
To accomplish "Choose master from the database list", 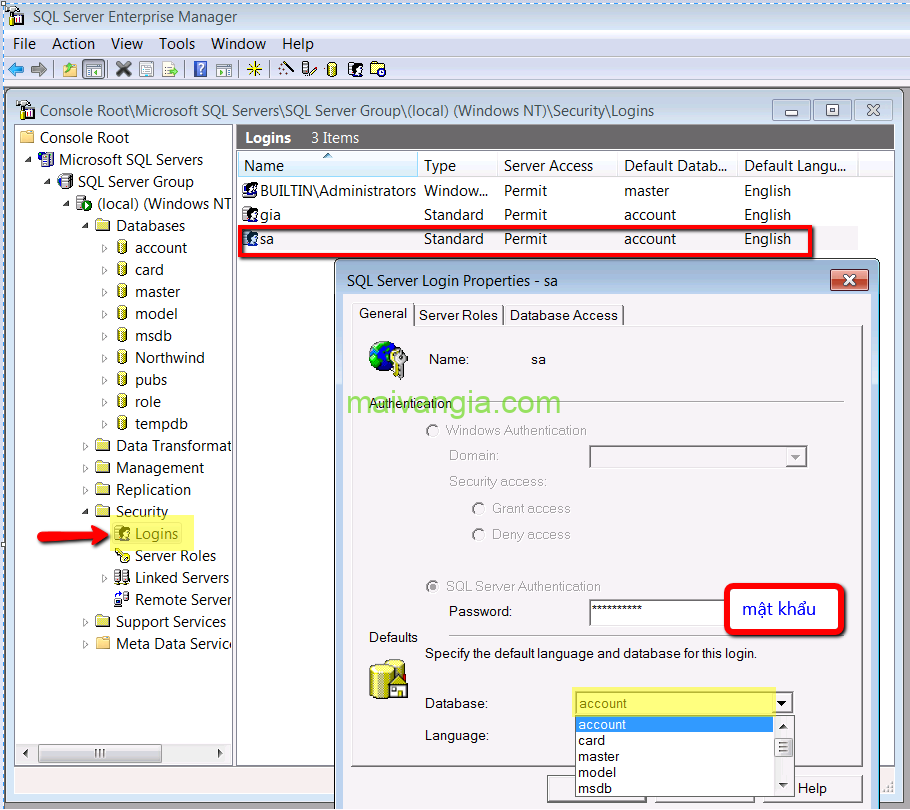I will tap(599, 757).
